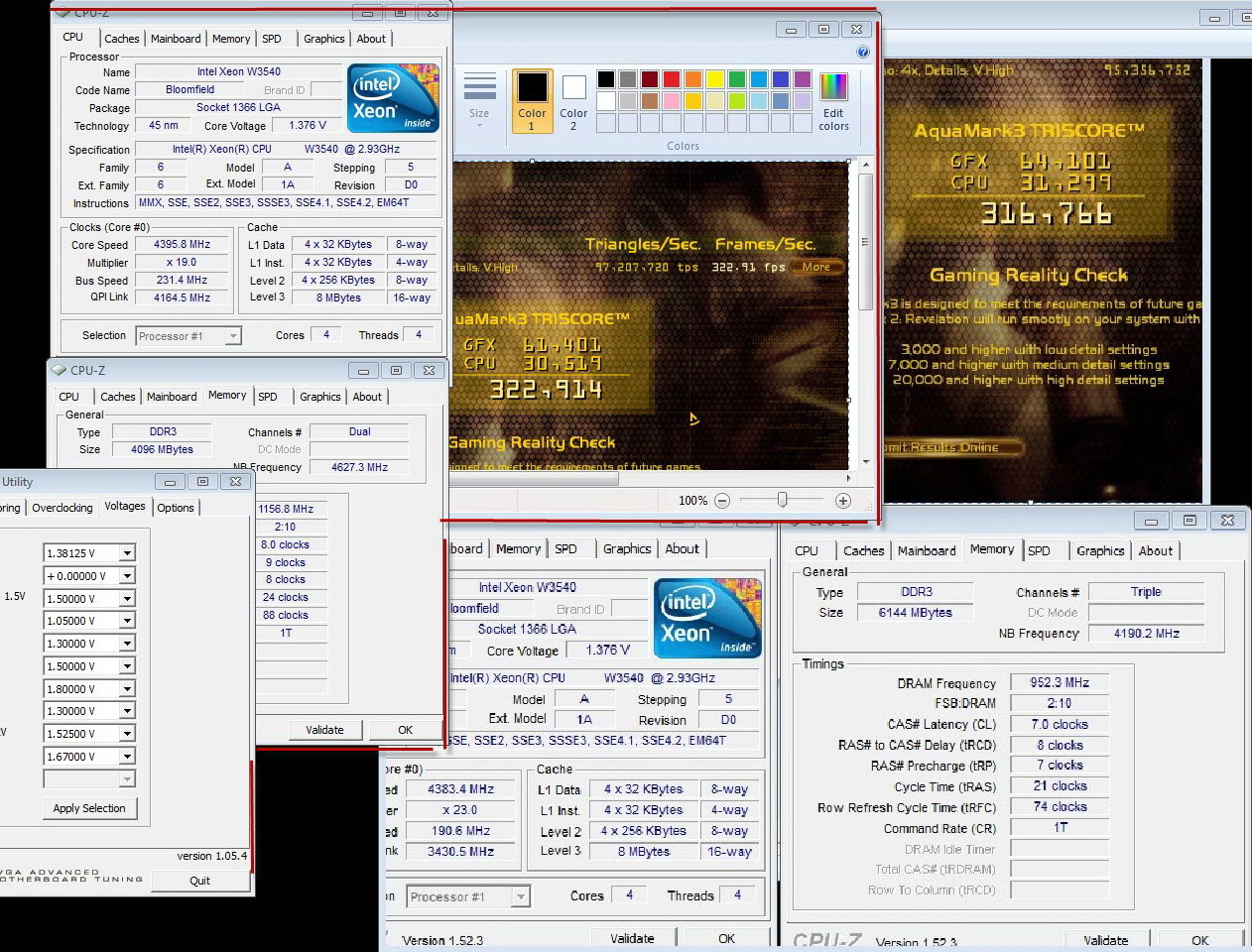1252x952 pixels.
Task: Open Caches tab in the 4395.8 MHz CPU-Z window
Action: [122, 39]
